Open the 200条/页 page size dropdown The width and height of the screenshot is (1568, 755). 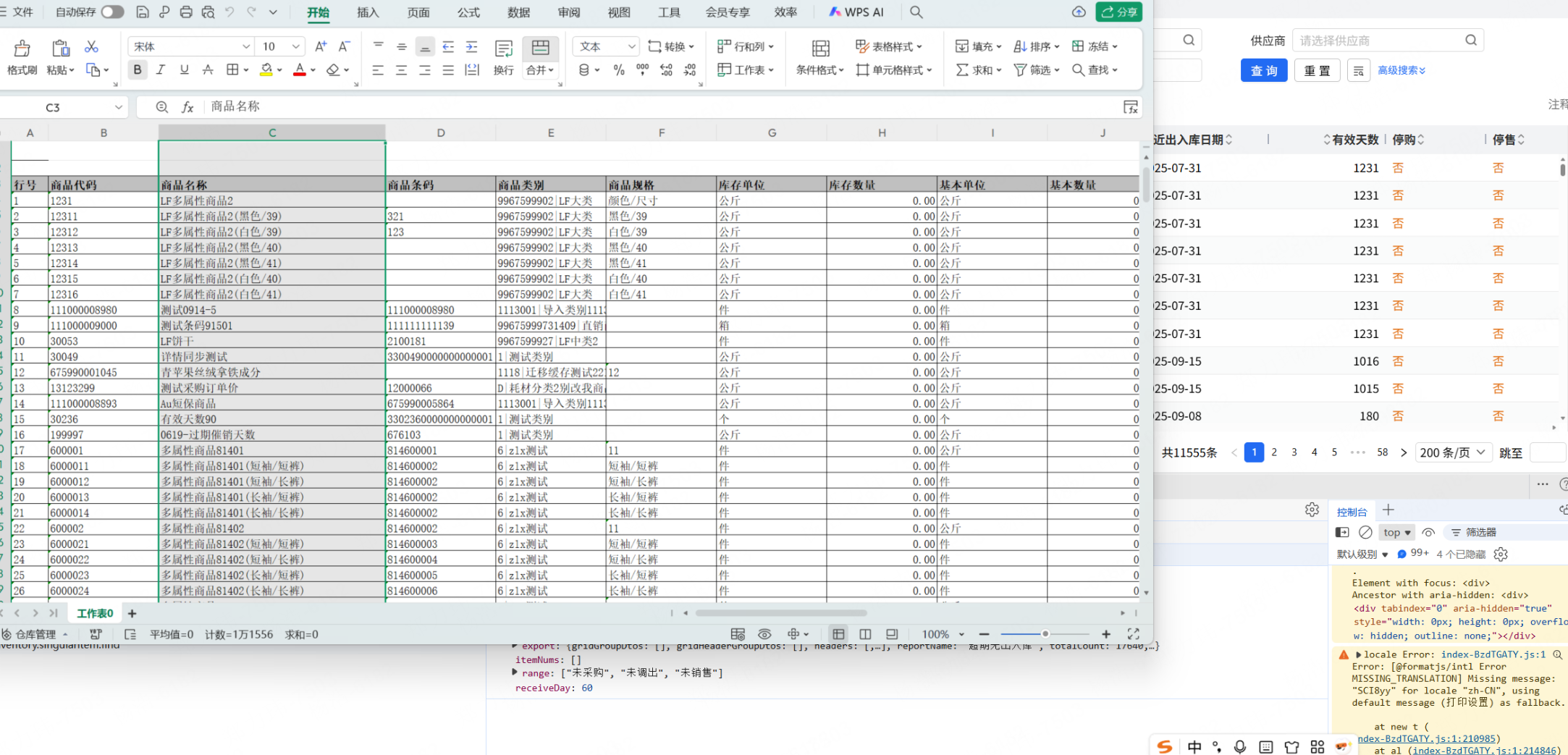point(1452,452)
